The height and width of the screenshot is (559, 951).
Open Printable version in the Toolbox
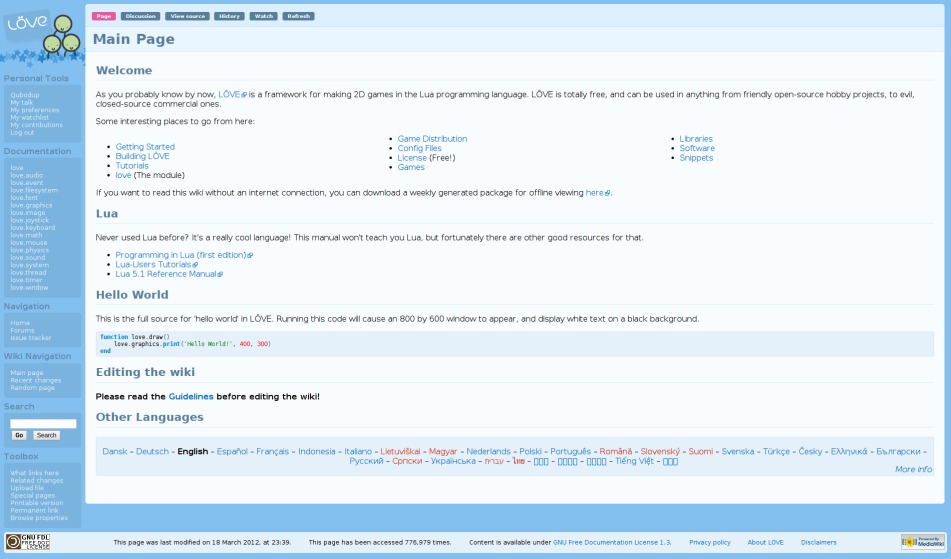tap(36, 503)
